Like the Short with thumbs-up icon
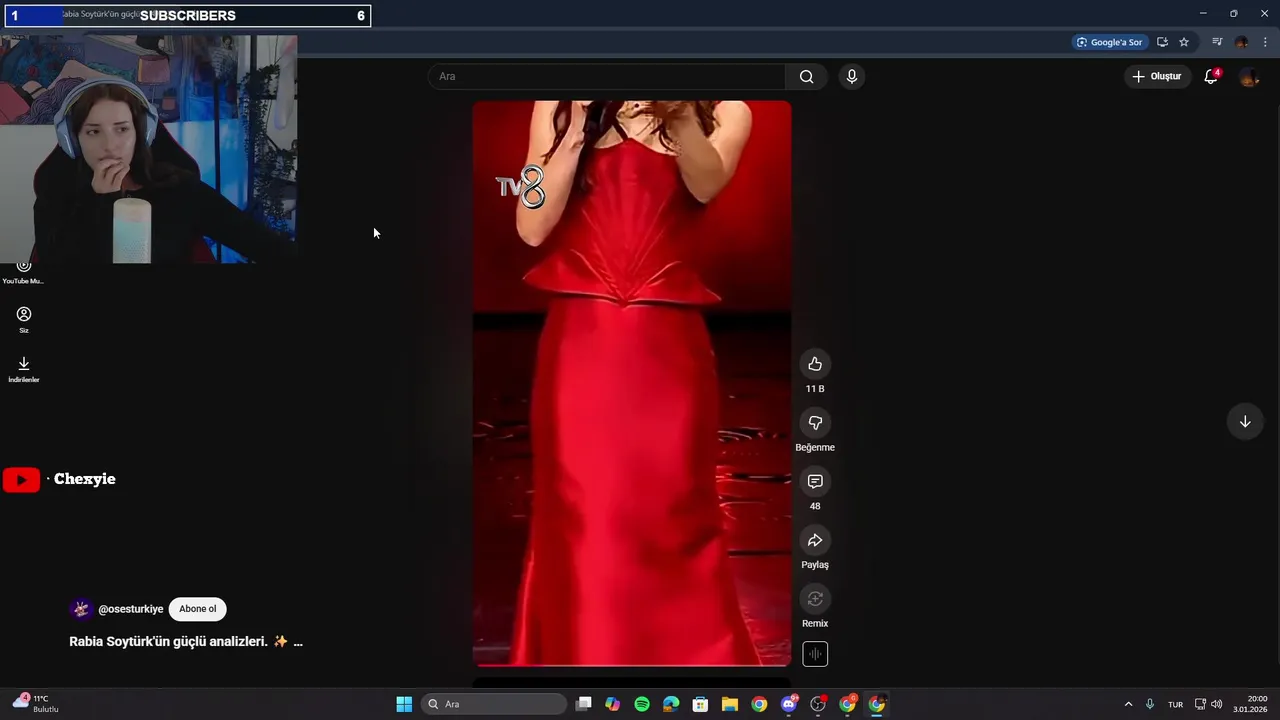The width and height of the screenshot is (1280, 720). click(x=815, y=364)
